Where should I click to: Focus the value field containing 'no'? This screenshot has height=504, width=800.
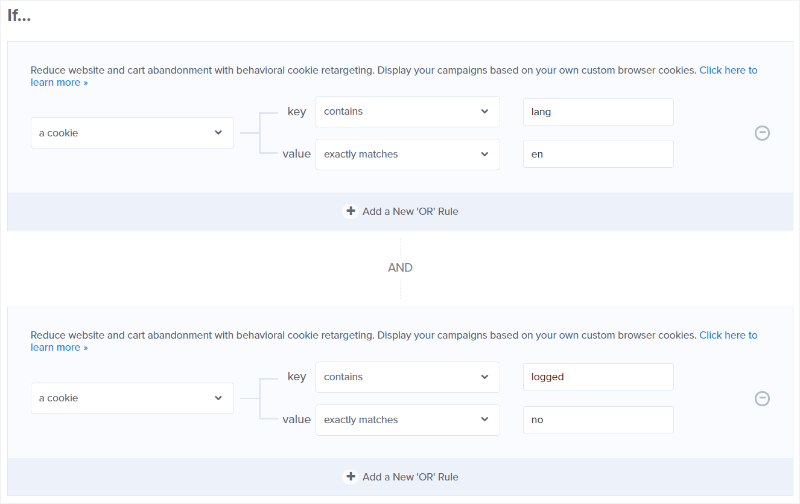598,420
